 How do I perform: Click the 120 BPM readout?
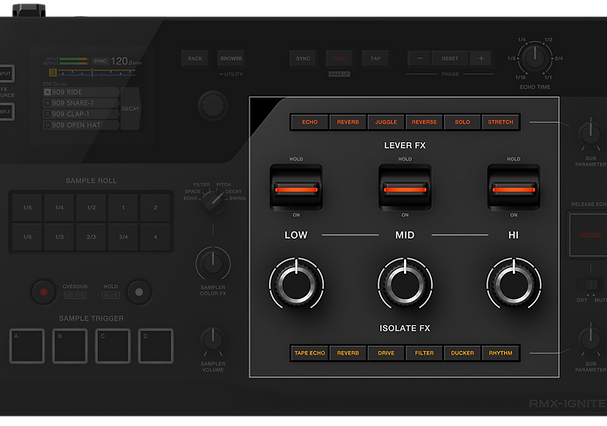click(125, 61)
